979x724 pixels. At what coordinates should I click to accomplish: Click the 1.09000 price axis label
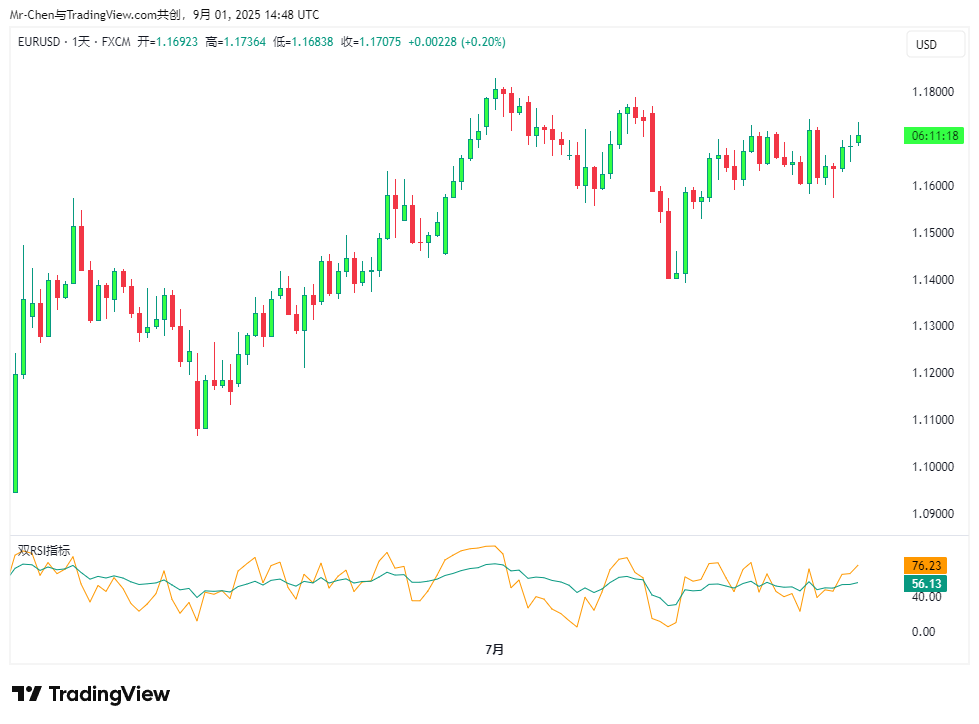tap(933, 513)
